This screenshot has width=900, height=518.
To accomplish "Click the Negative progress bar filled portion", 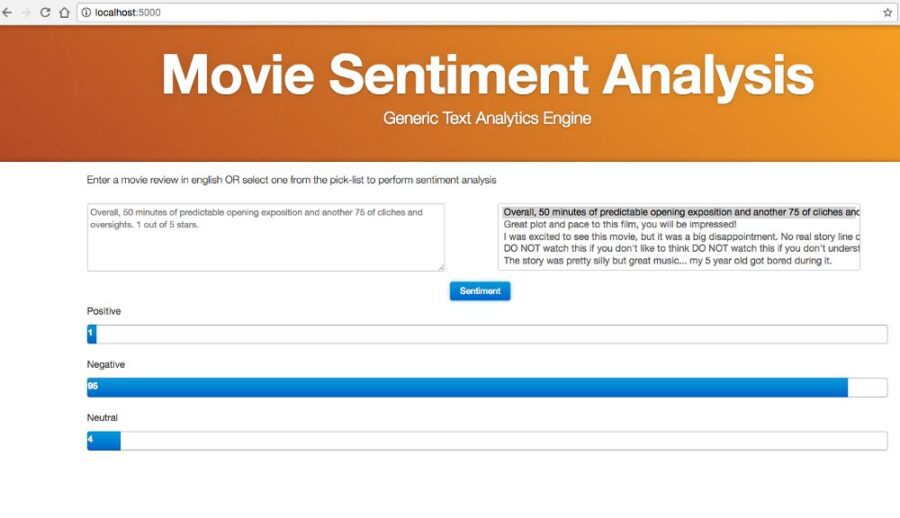I will pos(467,387).
